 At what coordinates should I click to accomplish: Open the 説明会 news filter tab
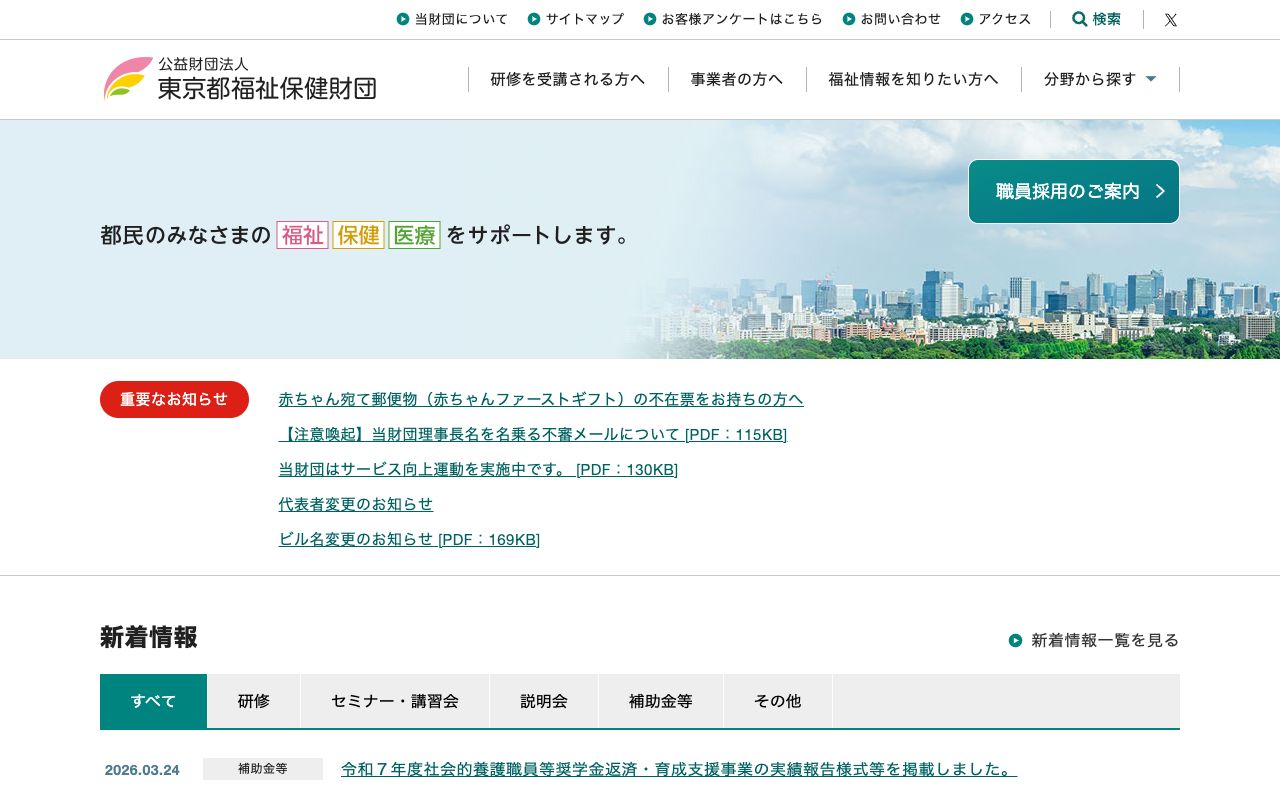543,701
